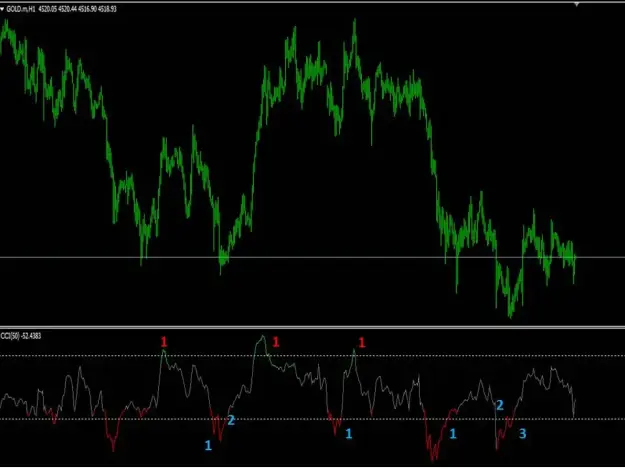Click the GOLD.m,H1 chart symbol label
This screenshot has height=469, width=625.
click(x=21, y=9)
